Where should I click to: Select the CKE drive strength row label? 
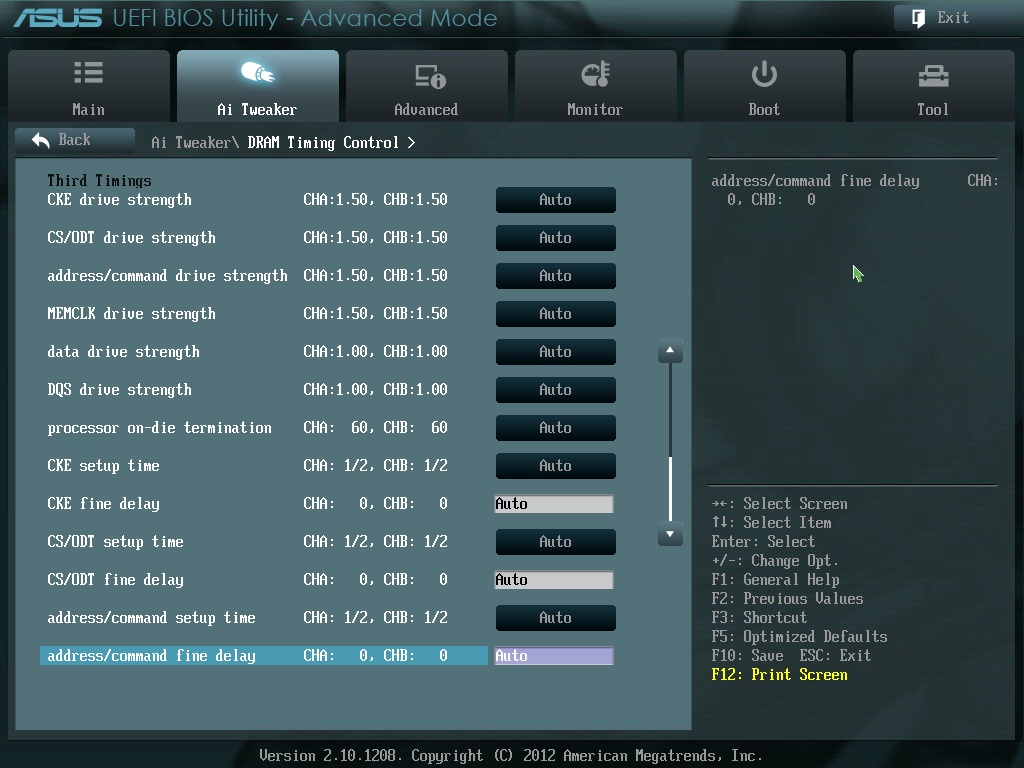click(x=120, y=200)
